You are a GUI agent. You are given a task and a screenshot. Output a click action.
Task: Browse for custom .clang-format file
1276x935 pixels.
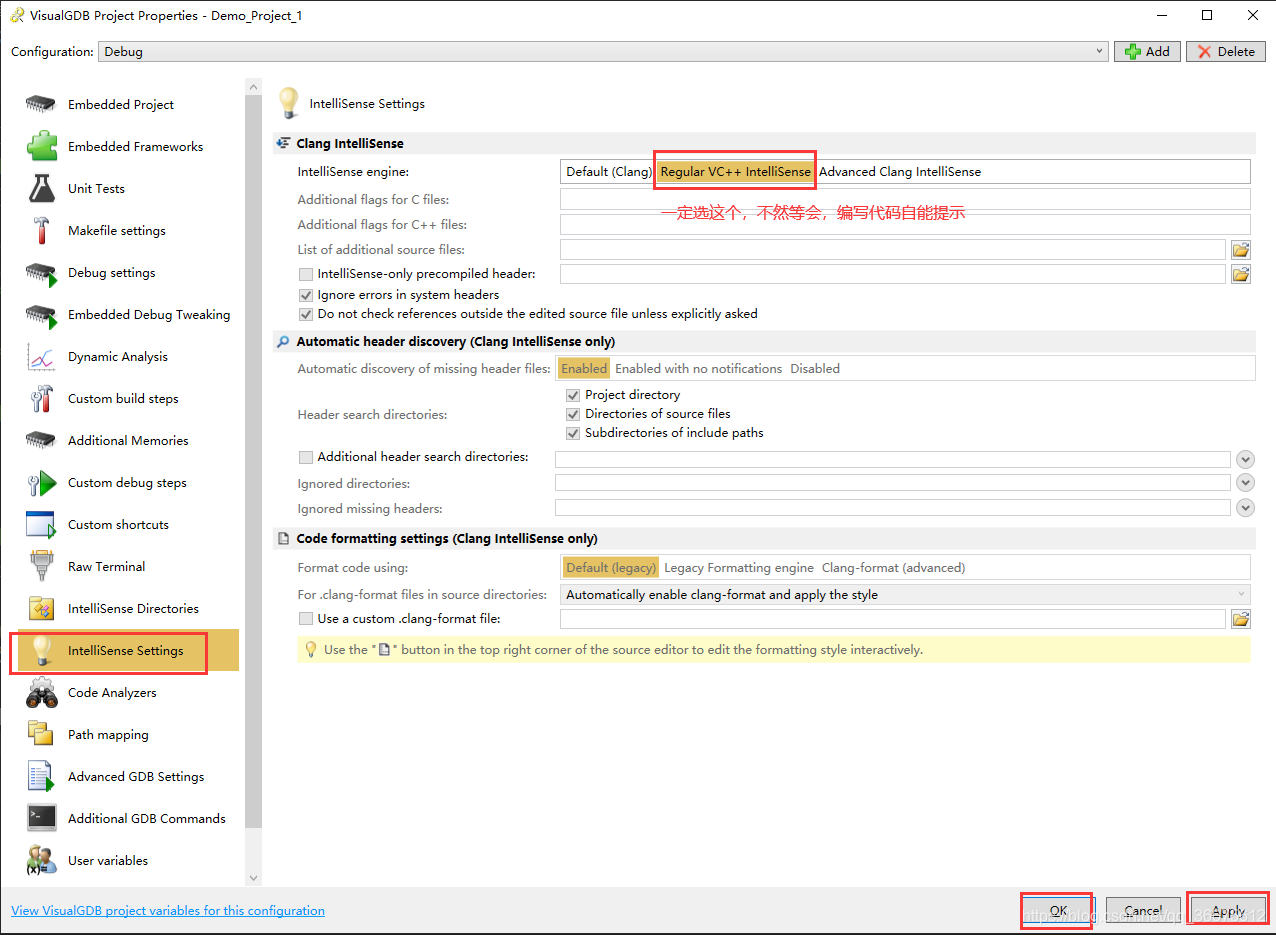click(1241, 619)
